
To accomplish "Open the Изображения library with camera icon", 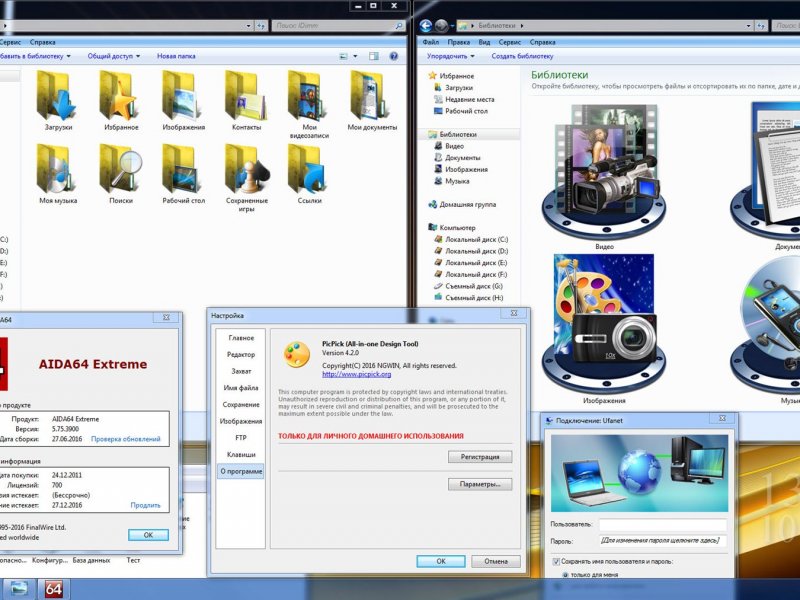I will (x=604, y=329).
